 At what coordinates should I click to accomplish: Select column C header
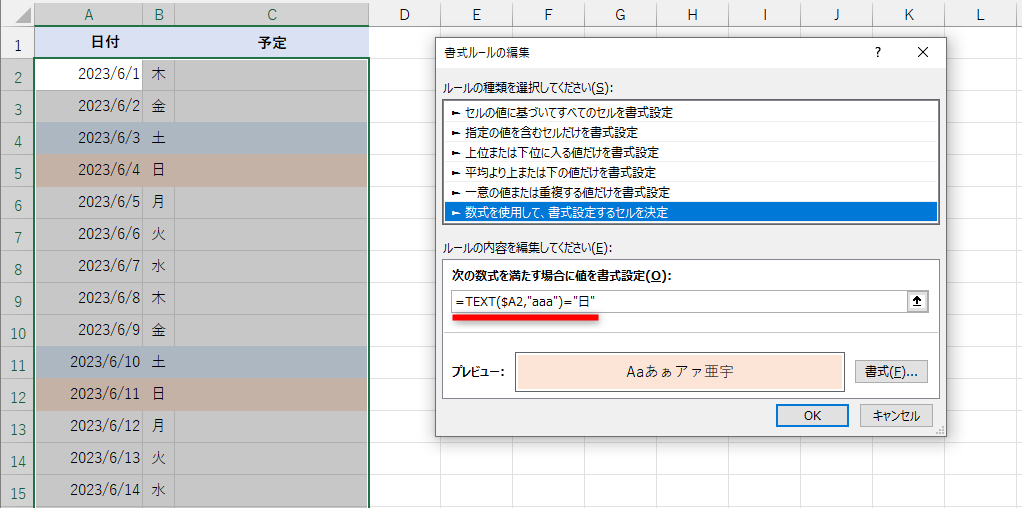(272, 15)
